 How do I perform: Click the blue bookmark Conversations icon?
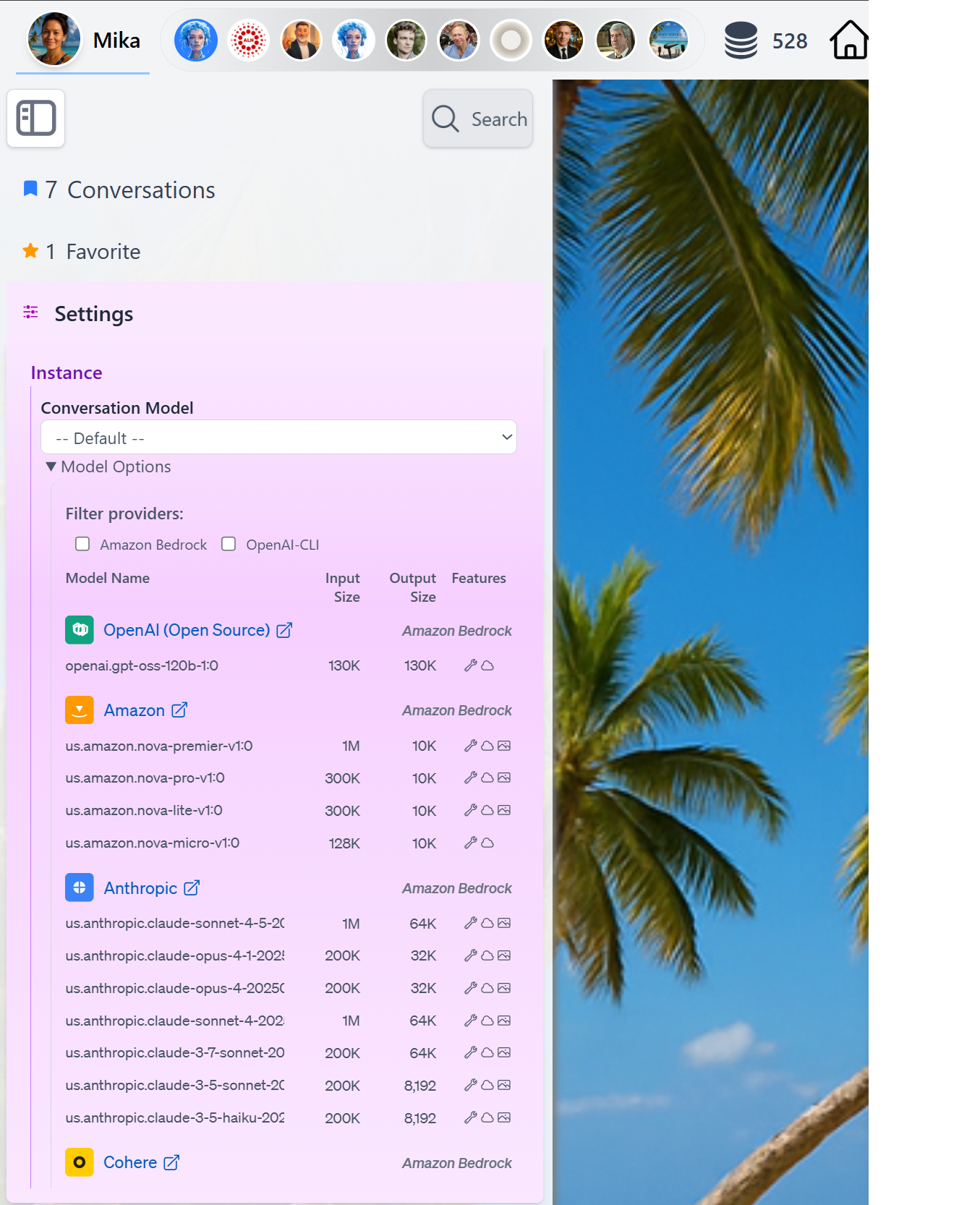coord(30,189)
